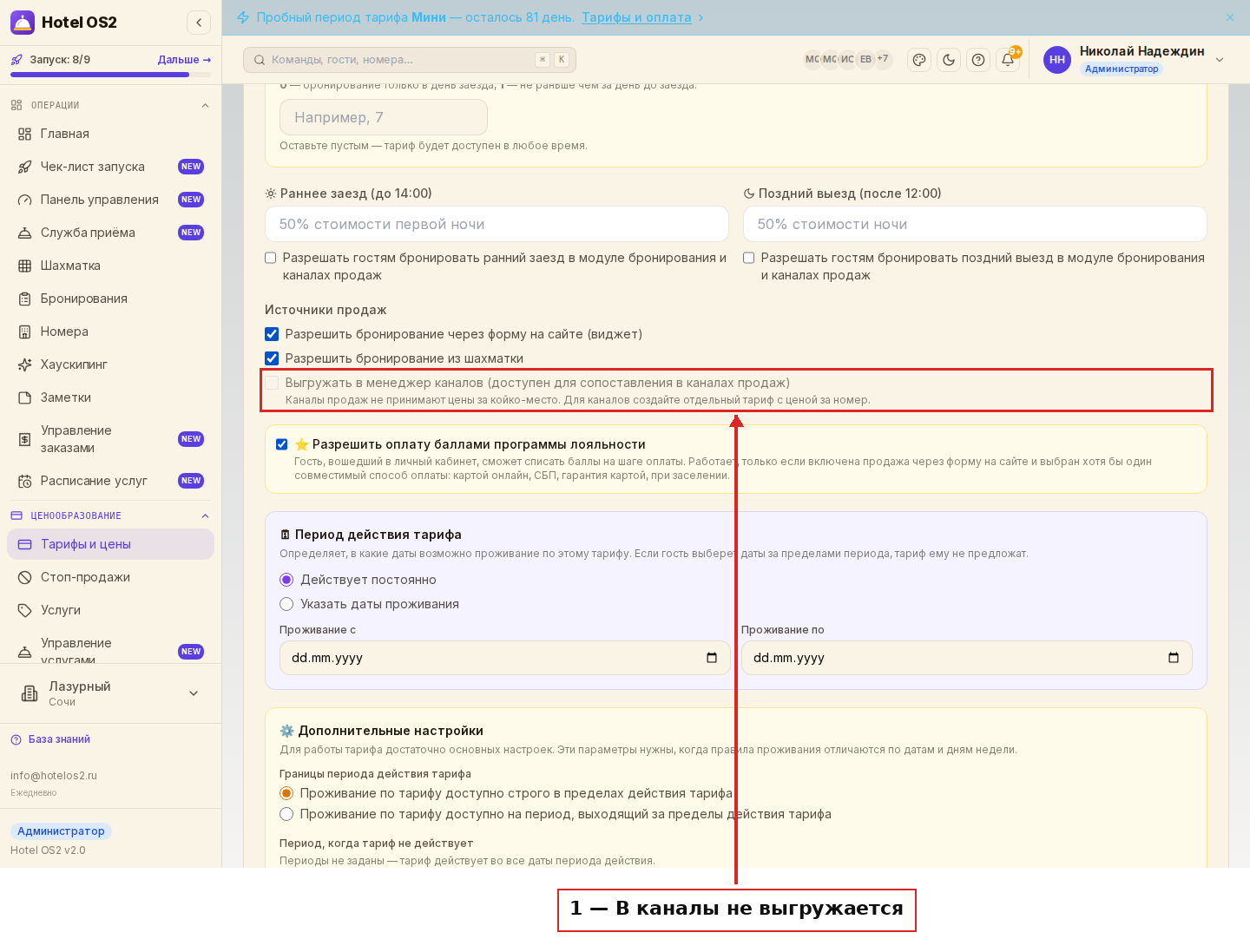Collapse the ОПЕРАЦИИ sidebar section
The height and width of the screenshot is (952, 1250).
pos(205,106)
